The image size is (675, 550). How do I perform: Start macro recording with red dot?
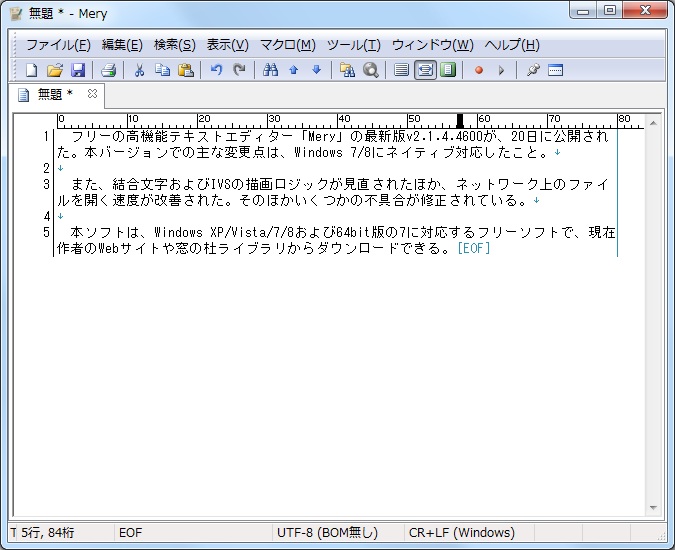pyautogui.click(x=479, y=70)
